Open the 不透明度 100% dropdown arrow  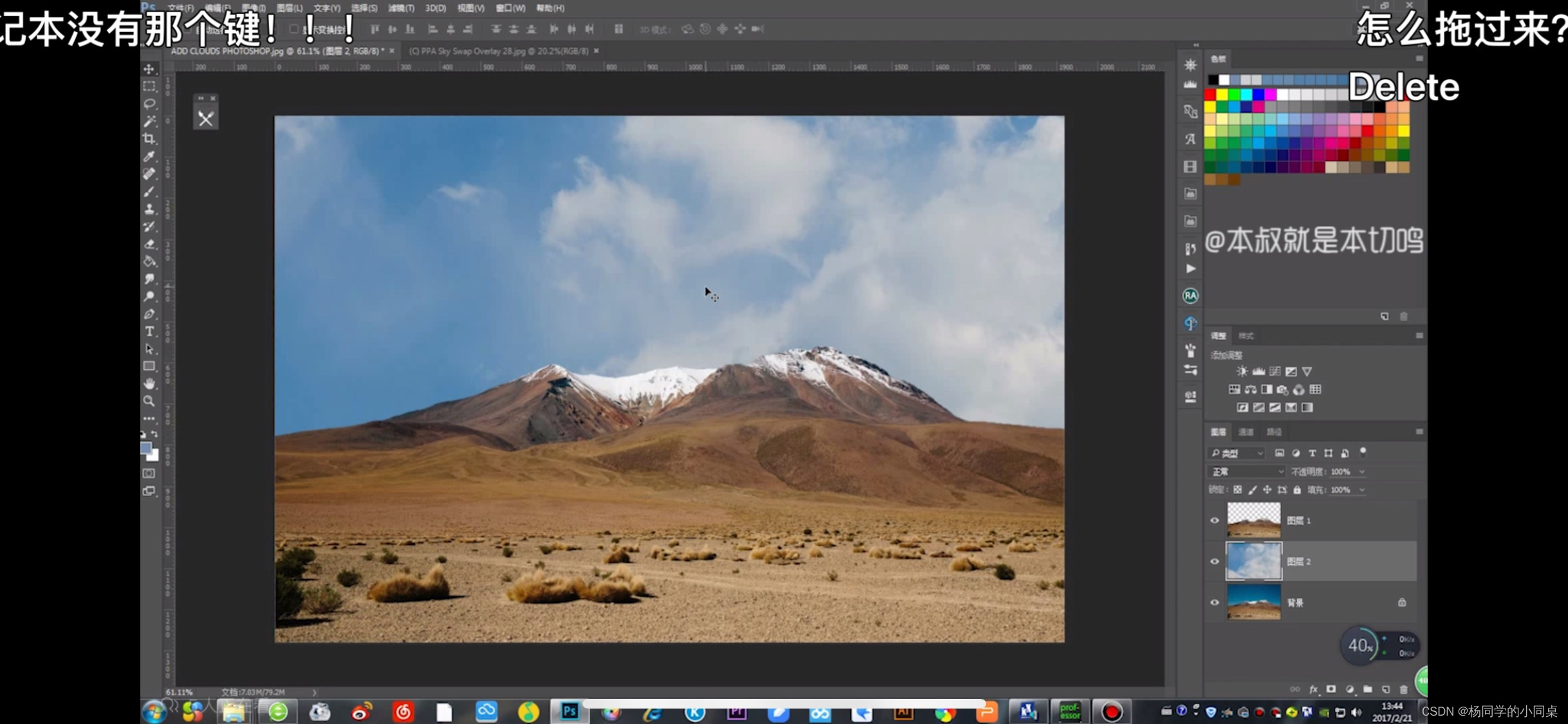pos(1361,472)
